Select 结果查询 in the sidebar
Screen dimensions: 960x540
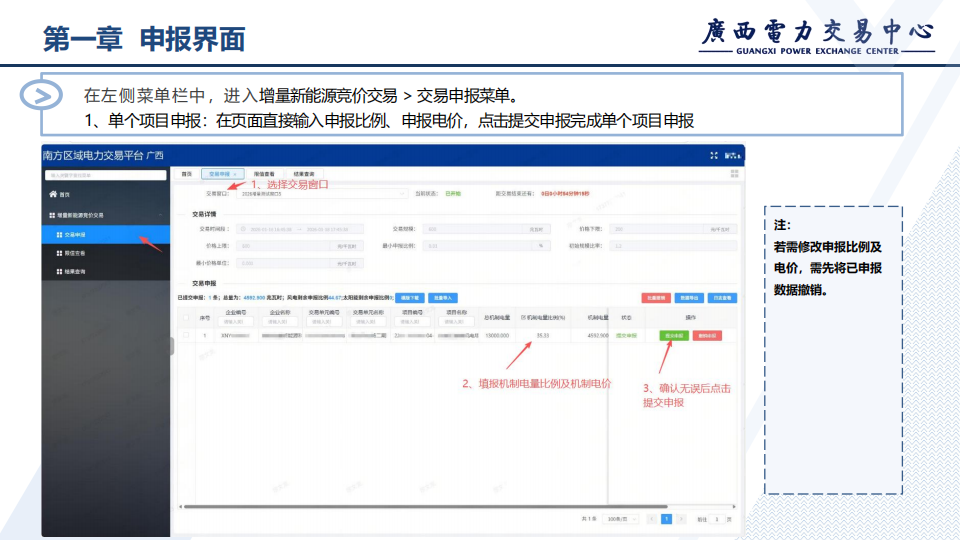[x=106, y=272]
